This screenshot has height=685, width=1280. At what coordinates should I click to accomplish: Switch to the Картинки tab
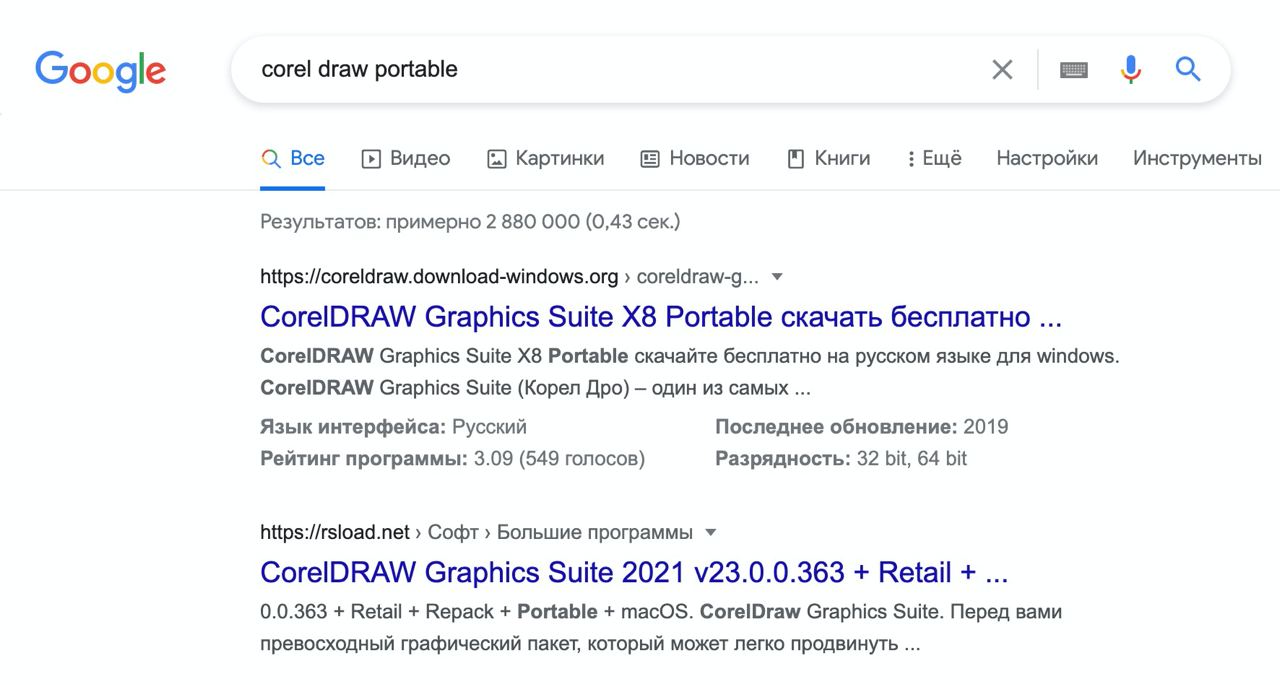pos(545,158)
